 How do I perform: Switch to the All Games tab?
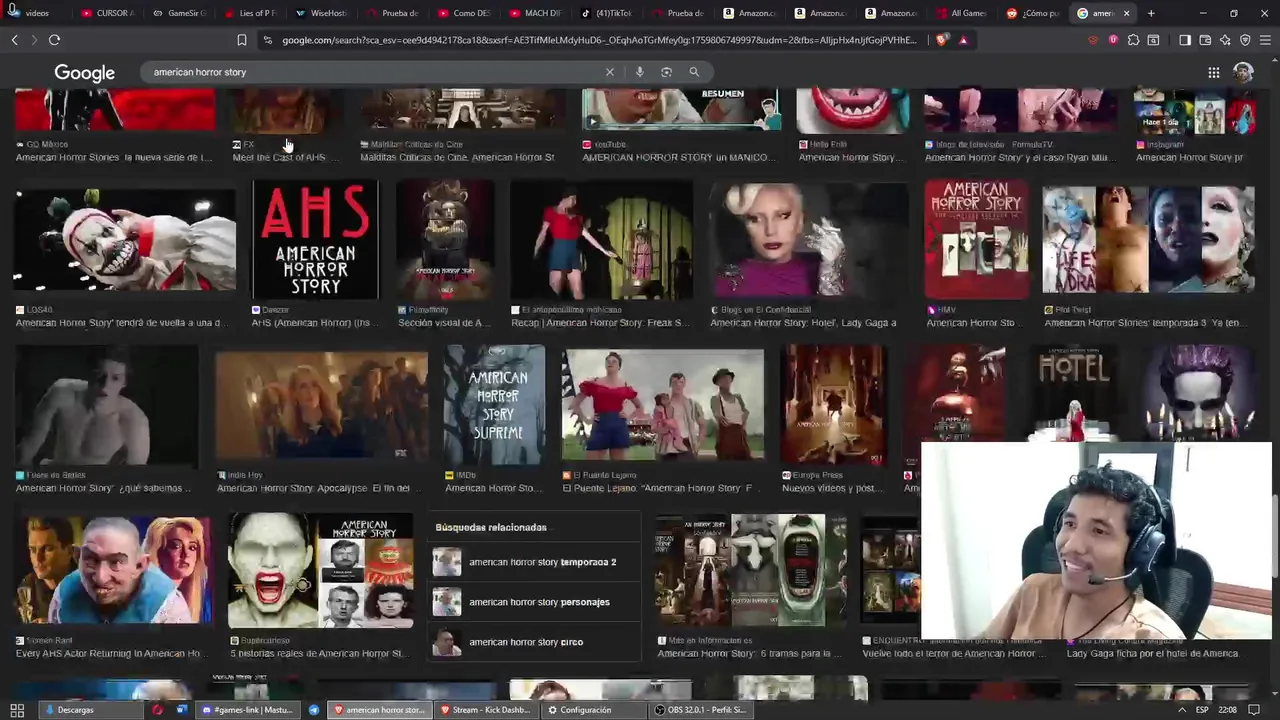click(962, 13)
